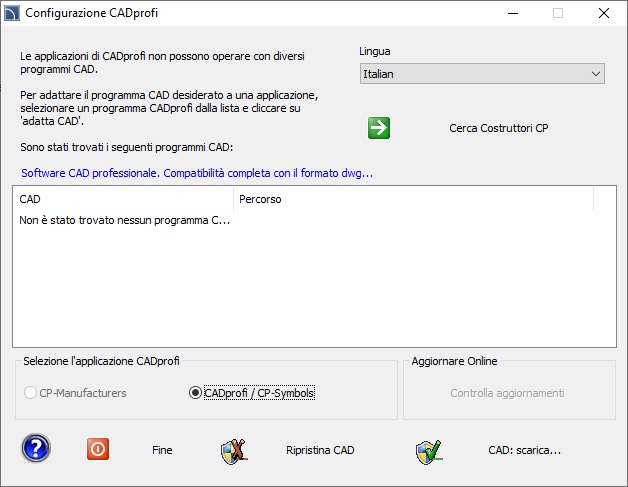Select row 'Non è stato trovato nessun programma C...'
Screen dimensions: 628x487
pyautogui.click(x=125, y=220)
